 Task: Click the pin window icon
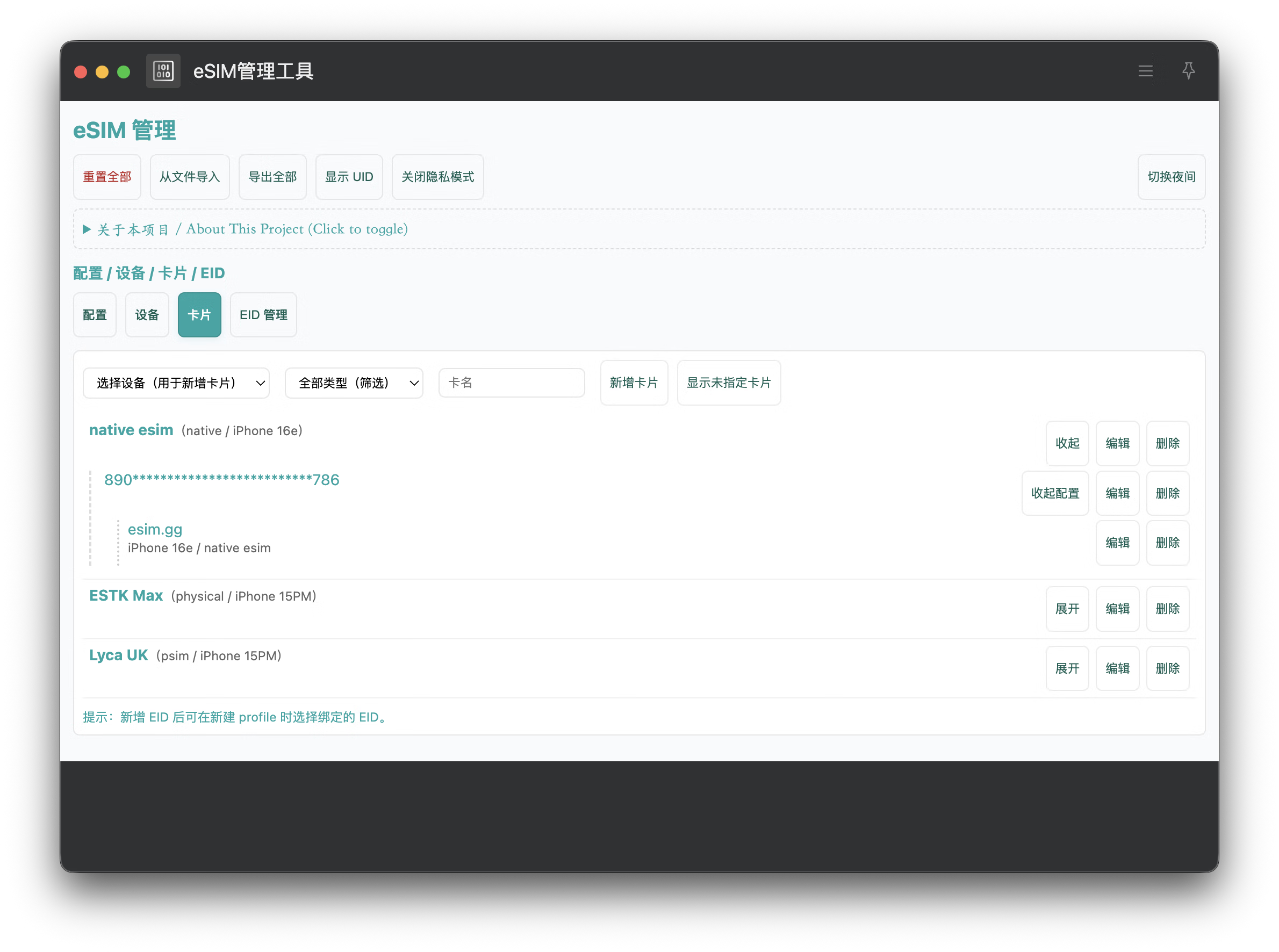[x=1188, y=71]
